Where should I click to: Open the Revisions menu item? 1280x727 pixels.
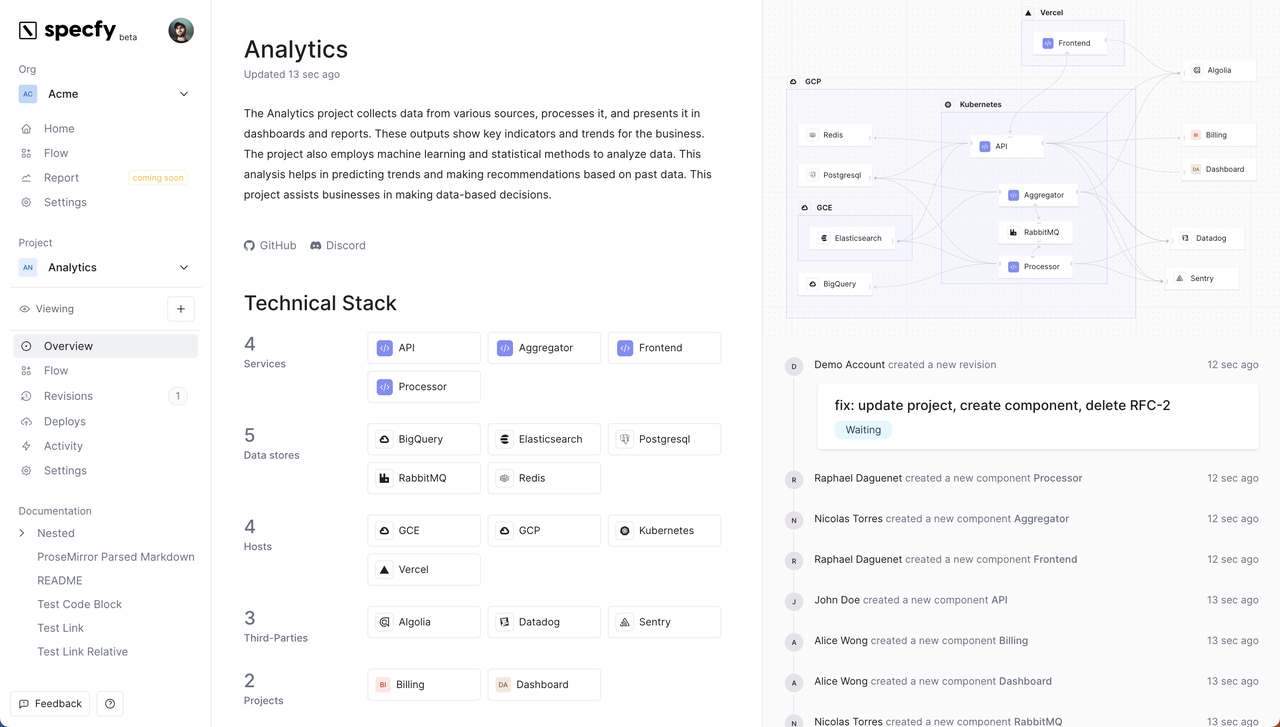(68, 396)
